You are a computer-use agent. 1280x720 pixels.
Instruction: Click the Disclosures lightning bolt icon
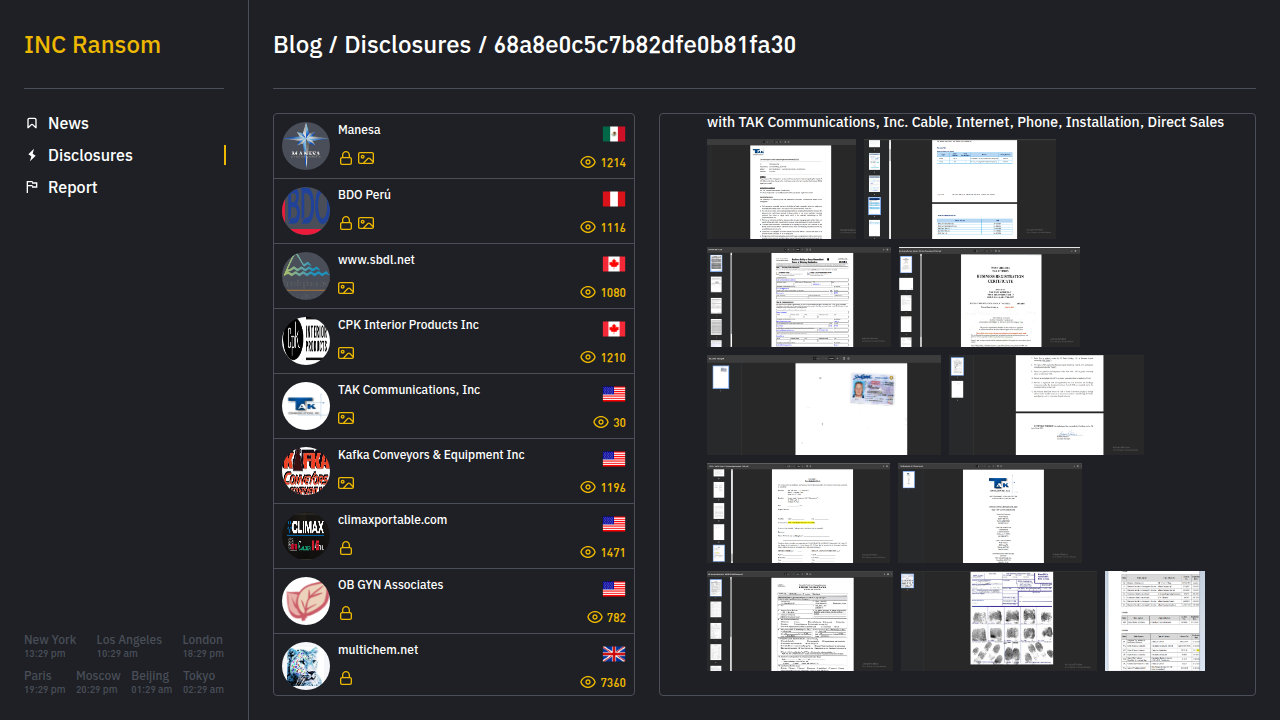point(32,155)
